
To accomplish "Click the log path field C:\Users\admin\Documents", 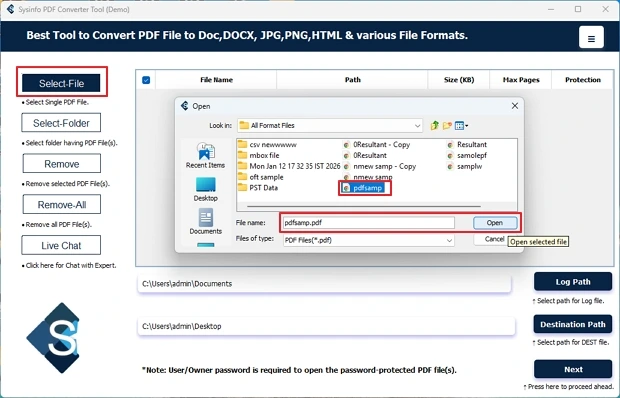I will 324,284.
